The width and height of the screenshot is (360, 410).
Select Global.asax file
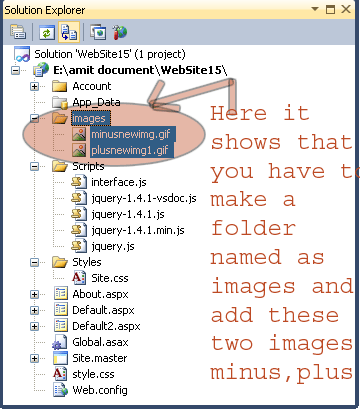coord(100,342)
